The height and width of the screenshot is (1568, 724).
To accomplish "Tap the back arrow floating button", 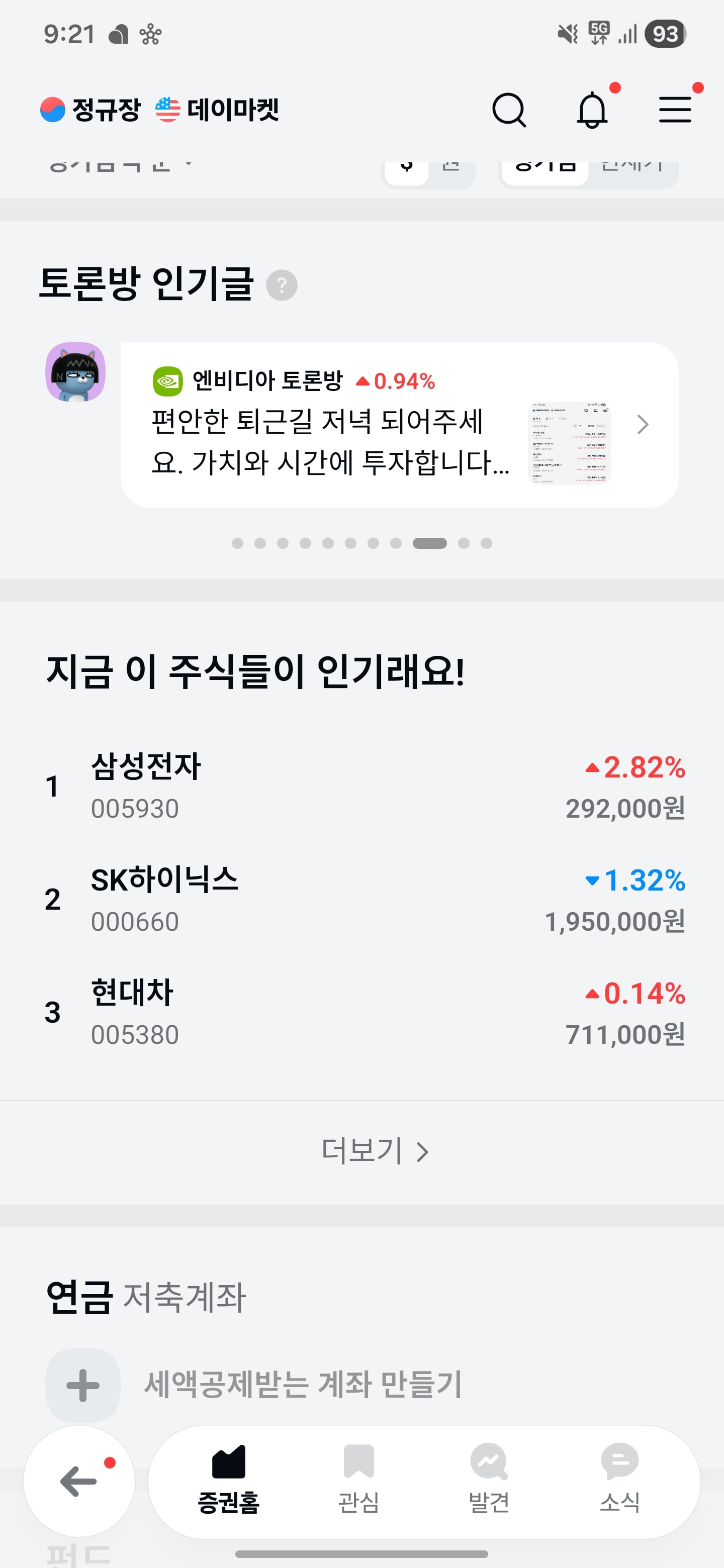I will pyautogui.click(x=79, y=1481).
